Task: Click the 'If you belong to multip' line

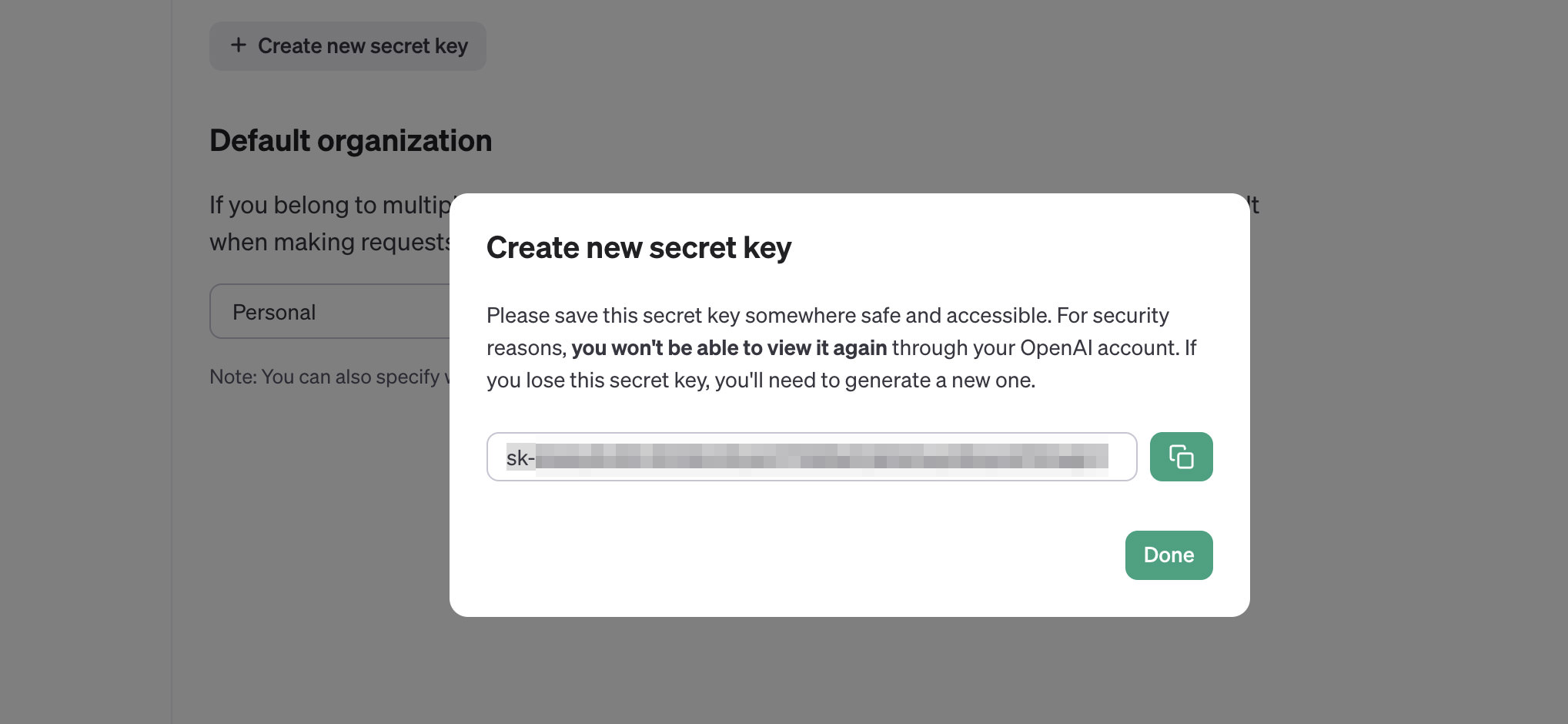Action: click(329, 205)
